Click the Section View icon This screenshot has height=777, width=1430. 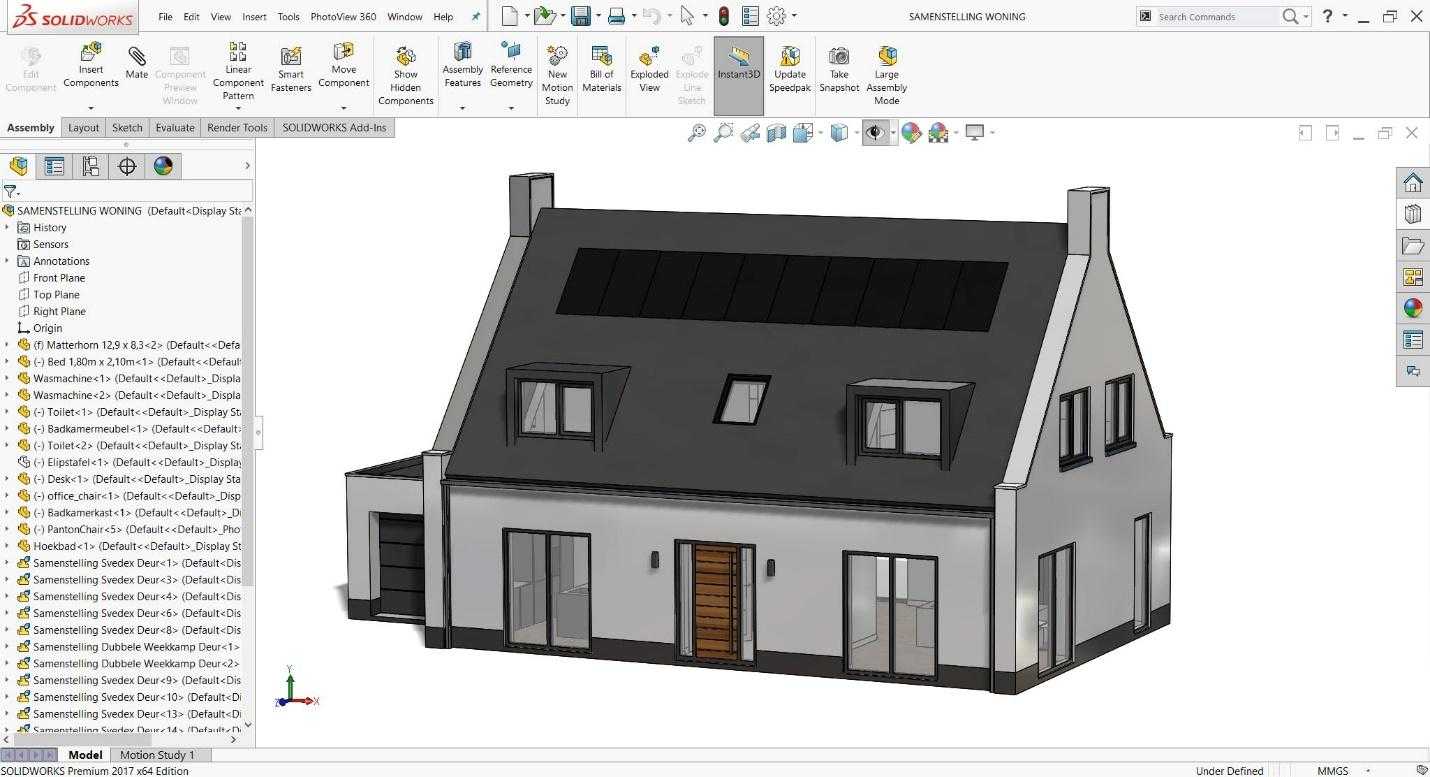coord(776,132)
